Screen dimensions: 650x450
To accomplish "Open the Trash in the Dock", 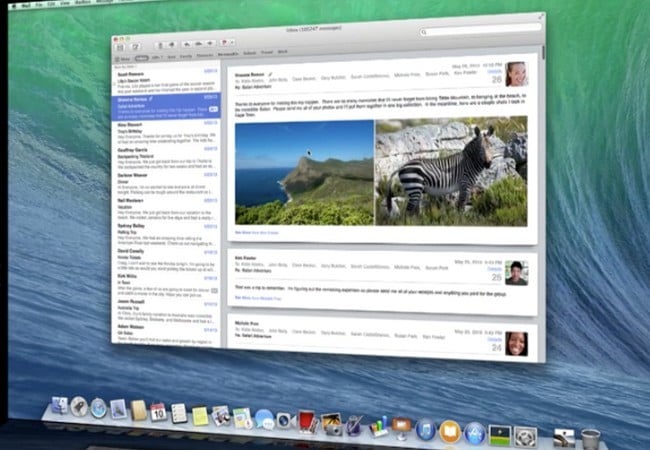I will point(591,439).
